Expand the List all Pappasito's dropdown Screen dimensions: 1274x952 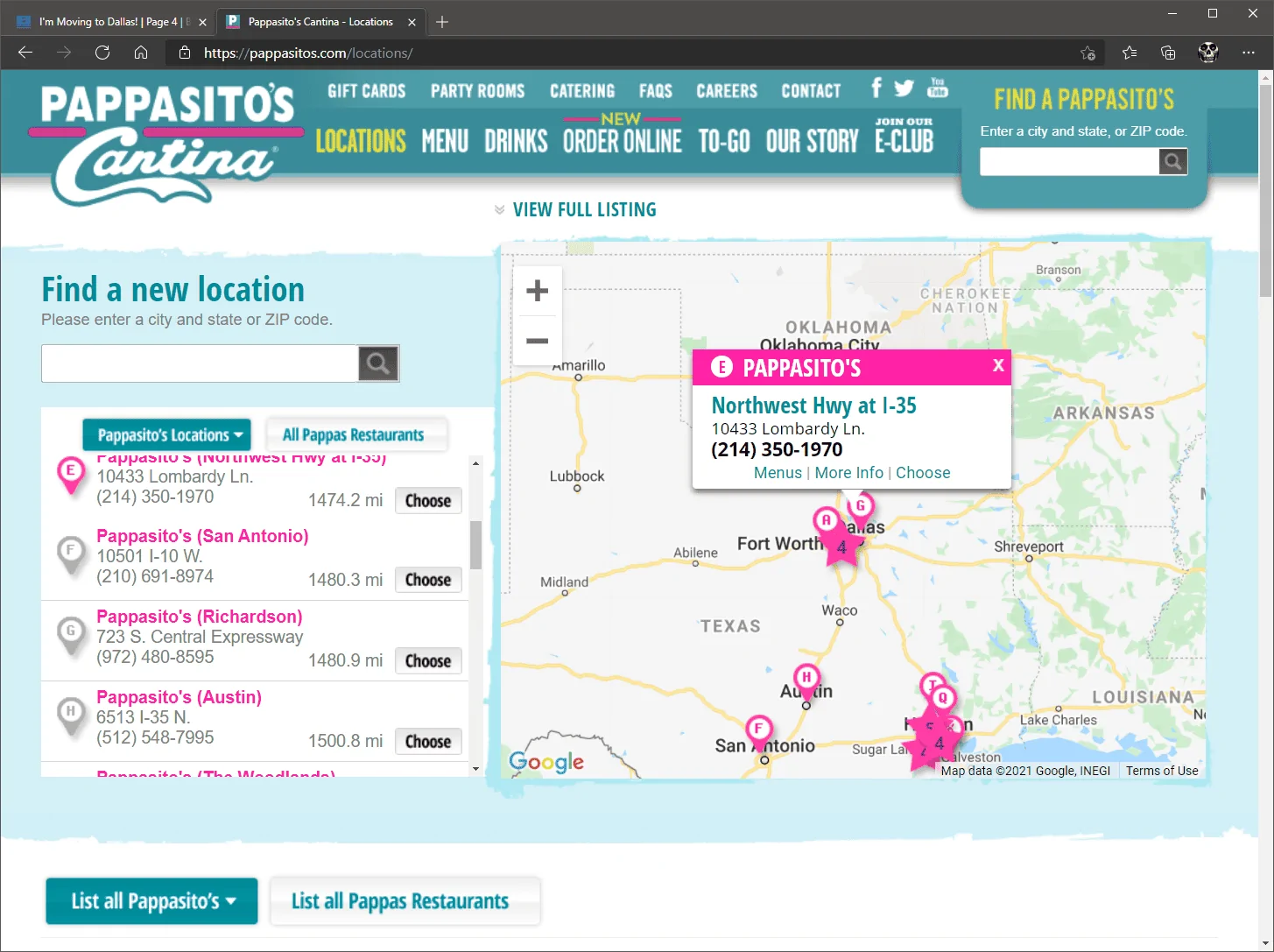pyautogui.click(x=151, y=901)
